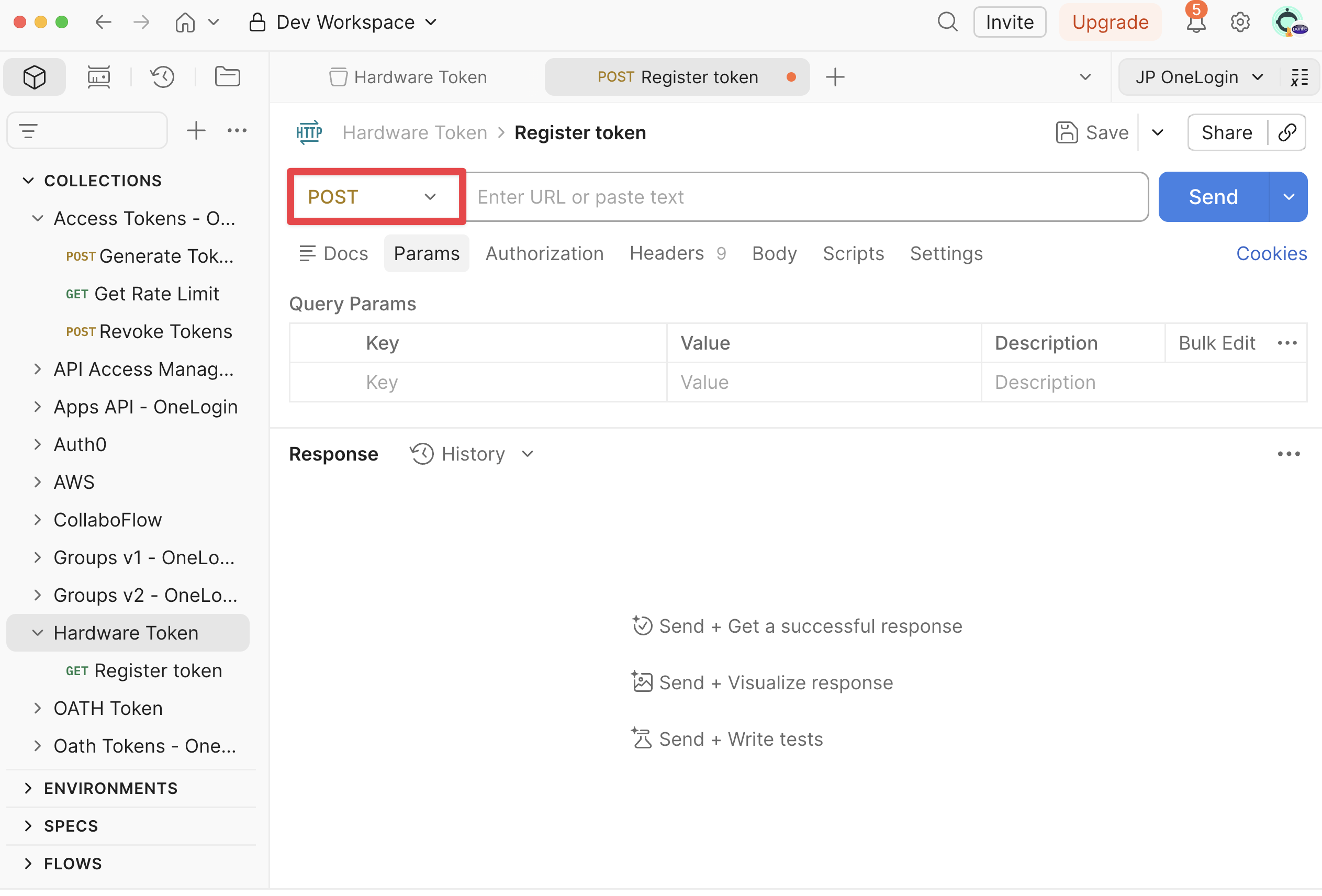This screenshot has width=1322, height=896.
Task: Open the Response more options ellipsis
Action: point(1289,454)
